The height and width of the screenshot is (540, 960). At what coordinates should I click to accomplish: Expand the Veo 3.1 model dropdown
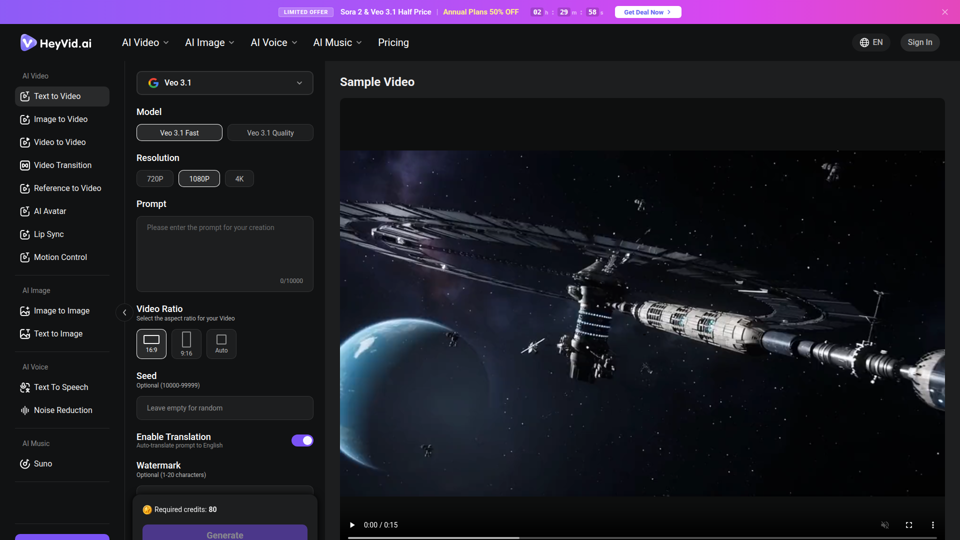pyautogui.click(x=225, y=83)
